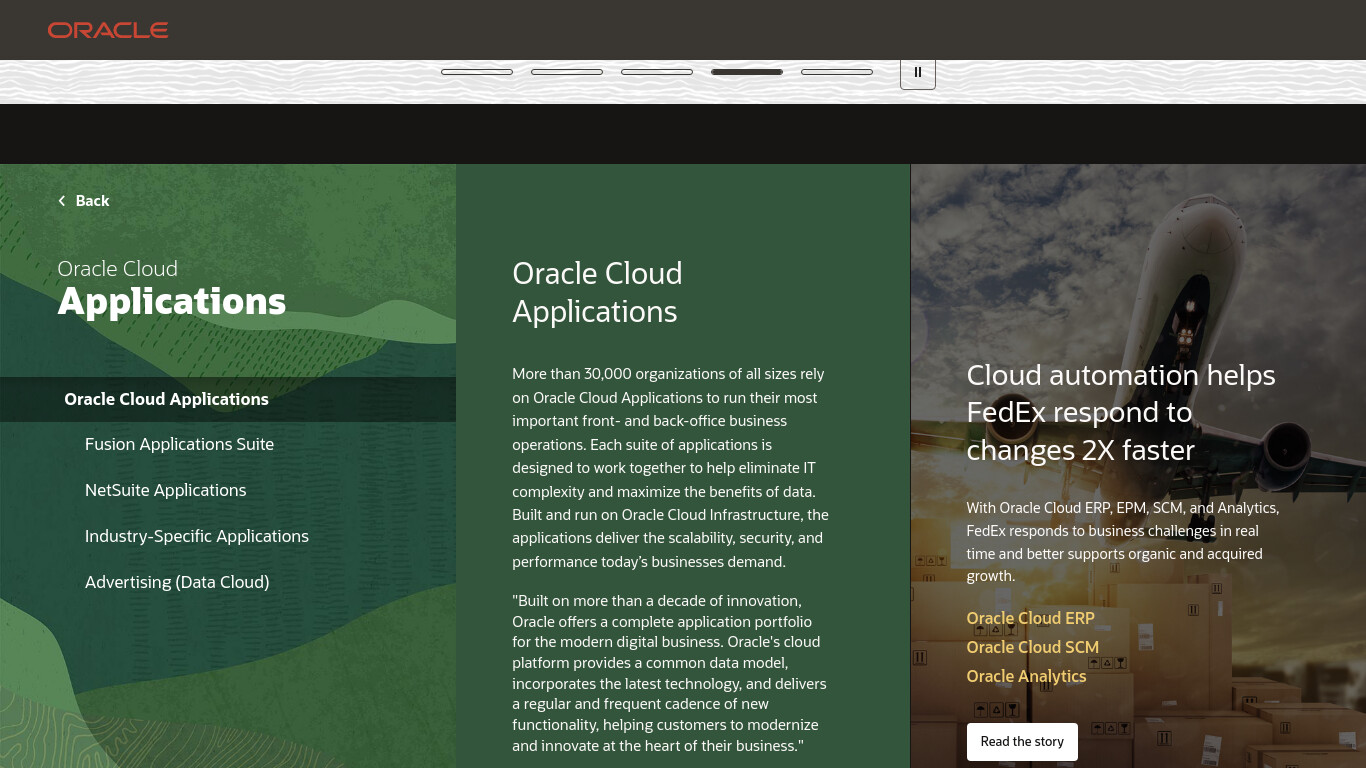Click the Oracle Cloud Applications center heading
Screen dimensions: 1366x768
click(x=597, y=292)
